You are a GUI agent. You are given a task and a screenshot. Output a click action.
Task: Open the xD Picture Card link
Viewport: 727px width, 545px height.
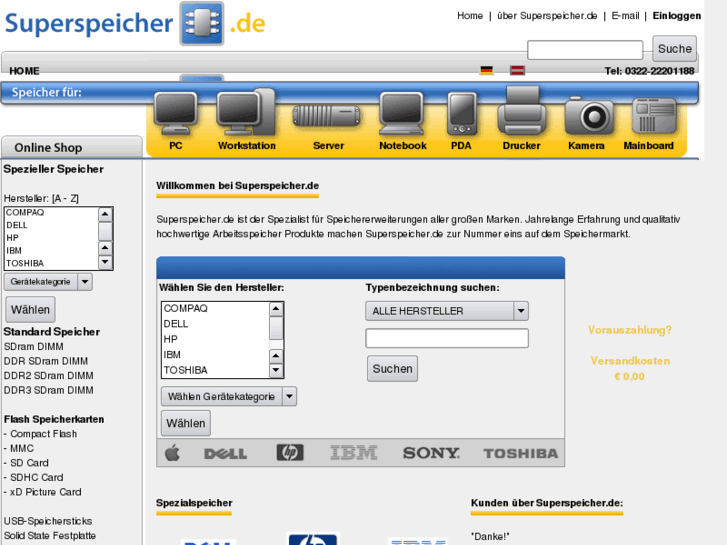point(45,492)
